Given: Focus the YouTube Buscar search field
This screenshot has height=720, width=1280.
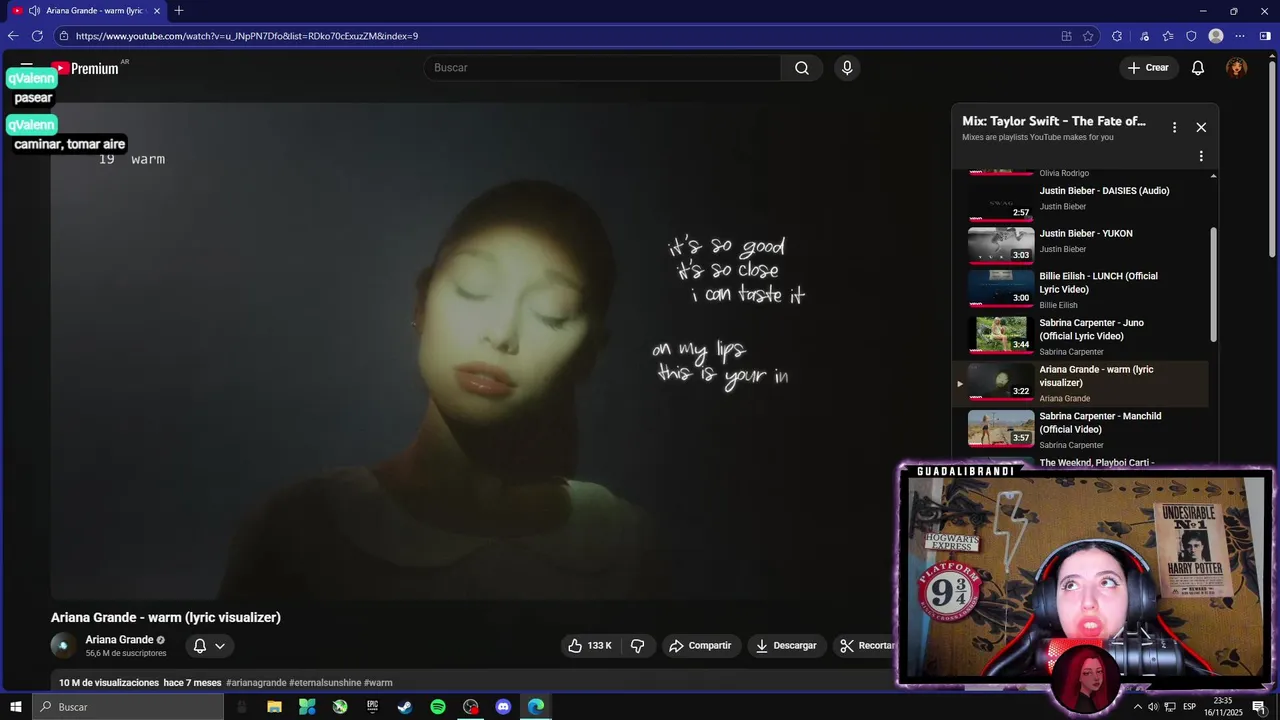Looking at the screenshot, I should click(602, 68).
